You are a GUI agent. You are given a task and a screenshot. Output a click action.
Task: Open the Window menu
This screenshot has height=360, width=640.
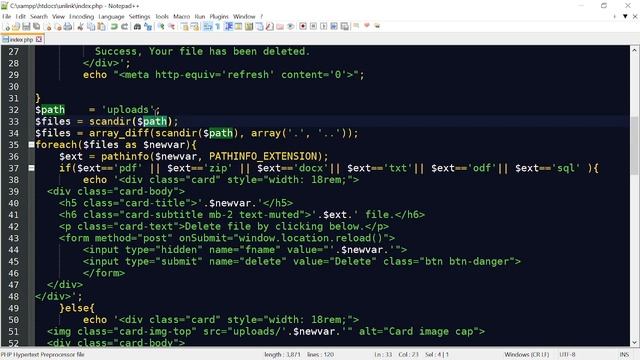(x=244, y=16)
